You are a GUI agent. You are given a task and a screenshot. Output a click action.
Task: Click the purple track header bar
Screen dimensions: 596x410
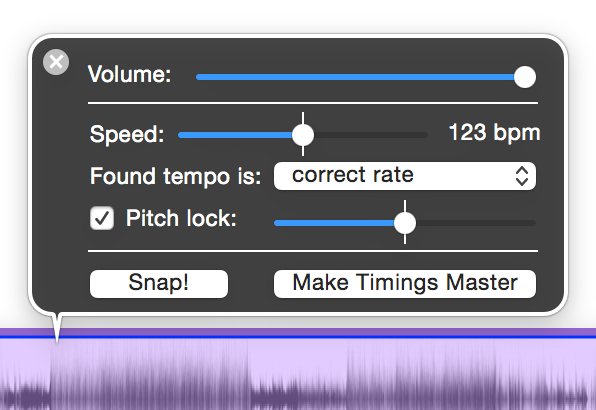coord(298,332)
